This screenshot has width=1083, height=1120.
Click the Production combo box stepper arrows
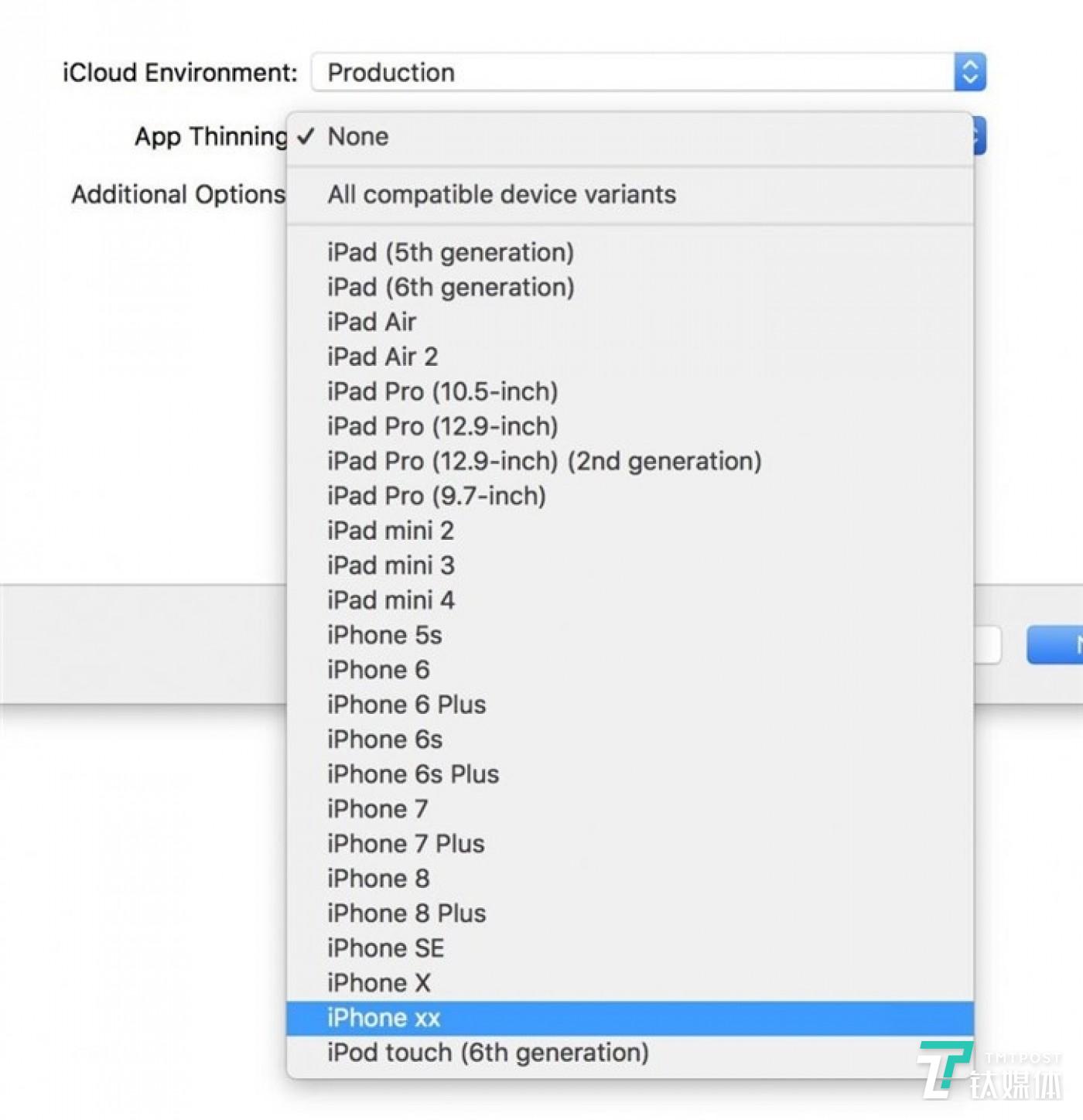pyautogui.click(x=972, y=72)
